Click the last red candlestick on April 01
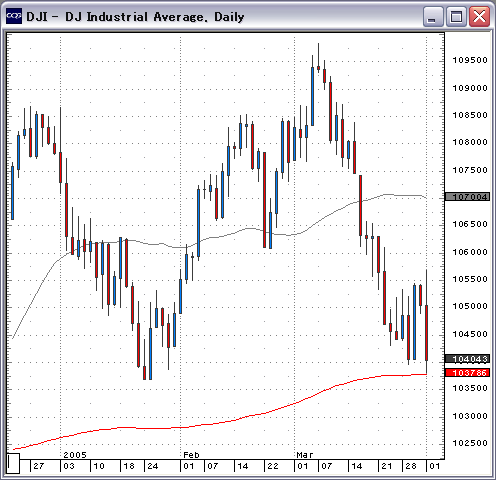This screenshot has width=496, height=480. (x=427, y=333)
